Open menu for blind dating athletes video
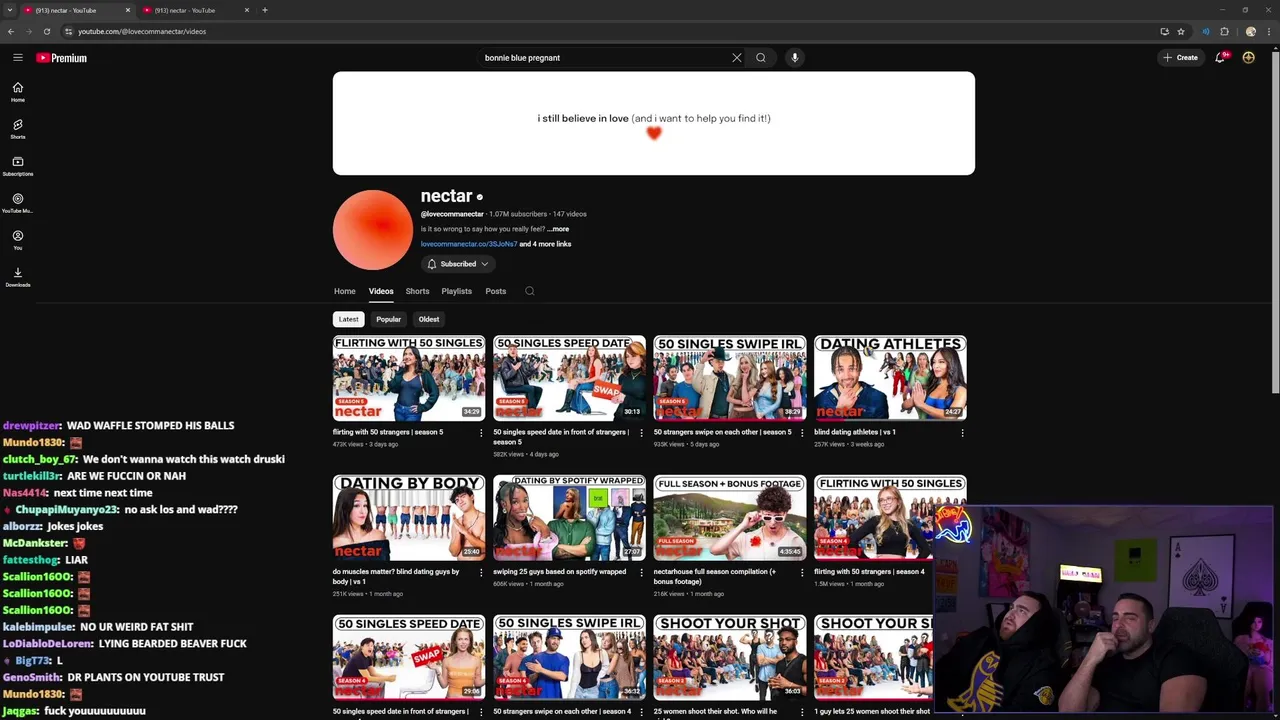 click(962, 433)
